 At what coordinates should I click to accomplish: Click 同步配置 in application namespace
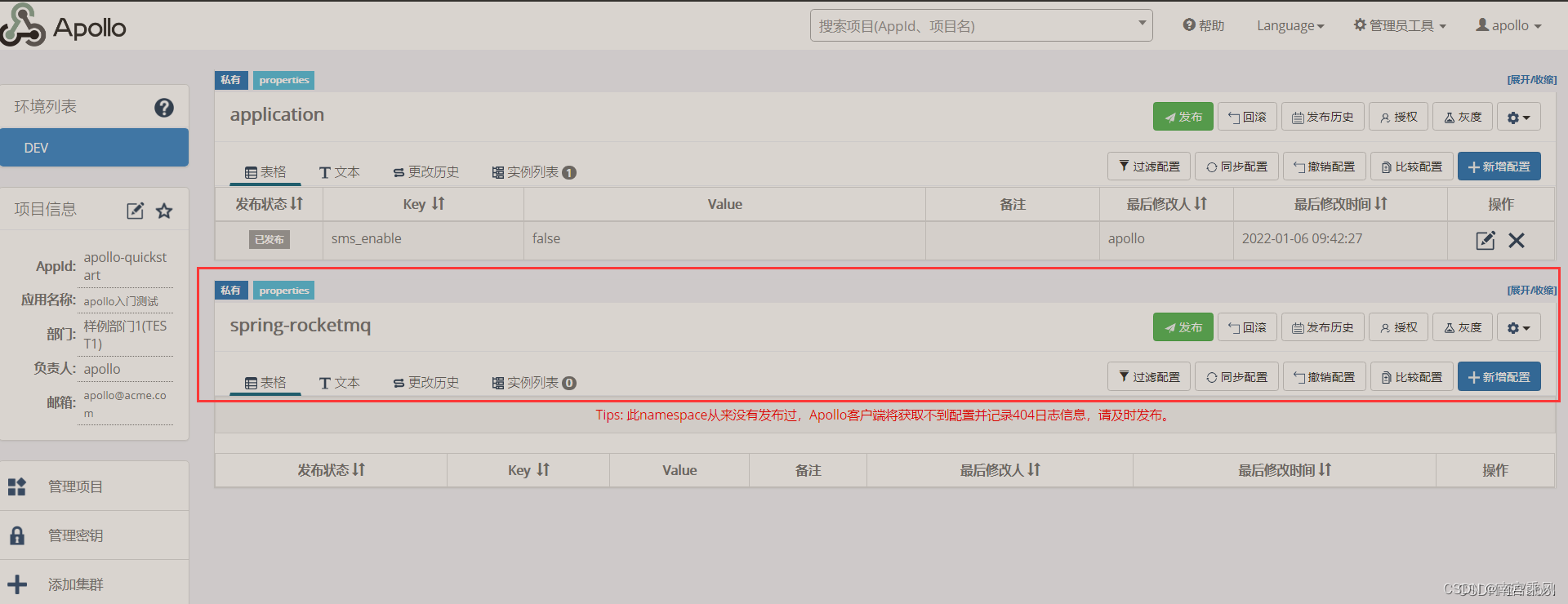[1236, 167]
